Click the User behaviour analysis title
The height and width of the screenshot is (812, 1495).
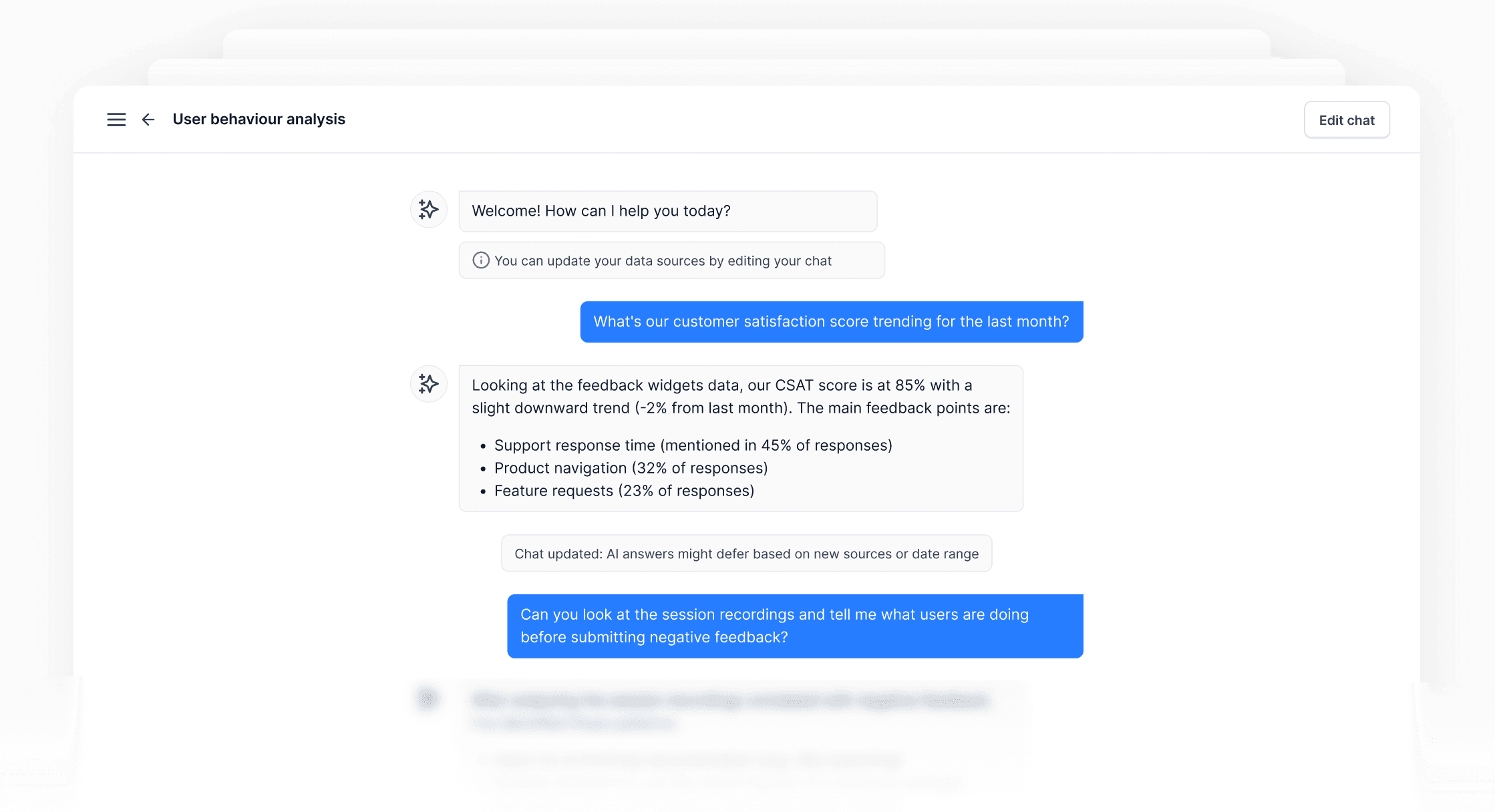259,120
